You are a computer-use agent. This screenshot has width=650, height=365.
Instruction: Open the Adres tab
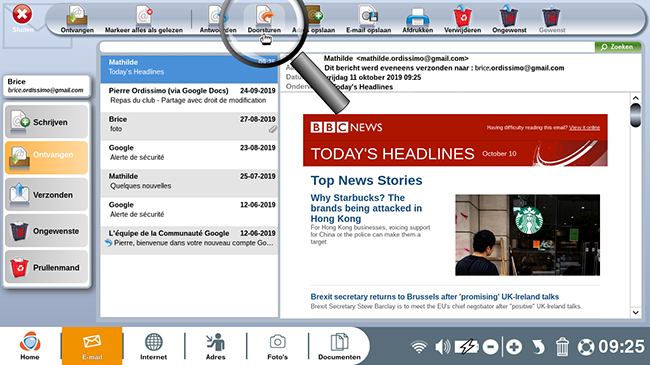click(x=216, y=346)
